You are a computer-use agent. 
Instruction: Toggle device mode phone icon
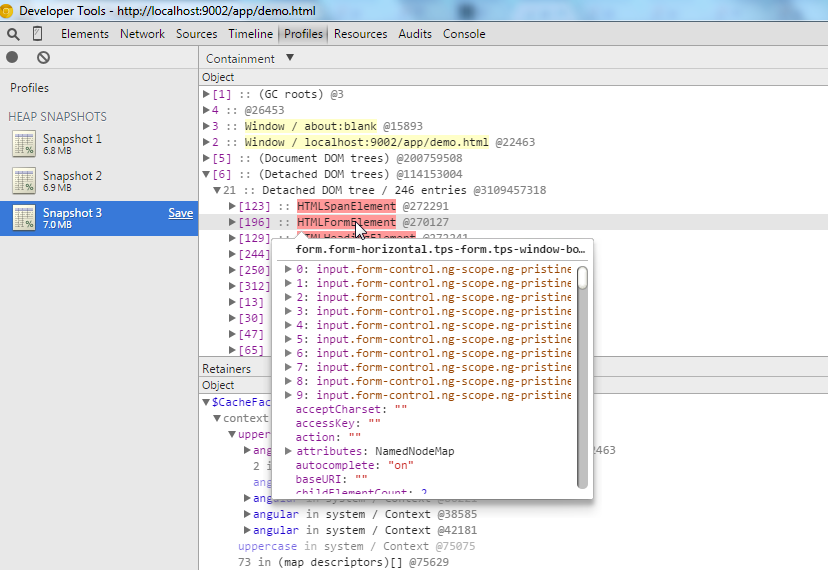37,34
